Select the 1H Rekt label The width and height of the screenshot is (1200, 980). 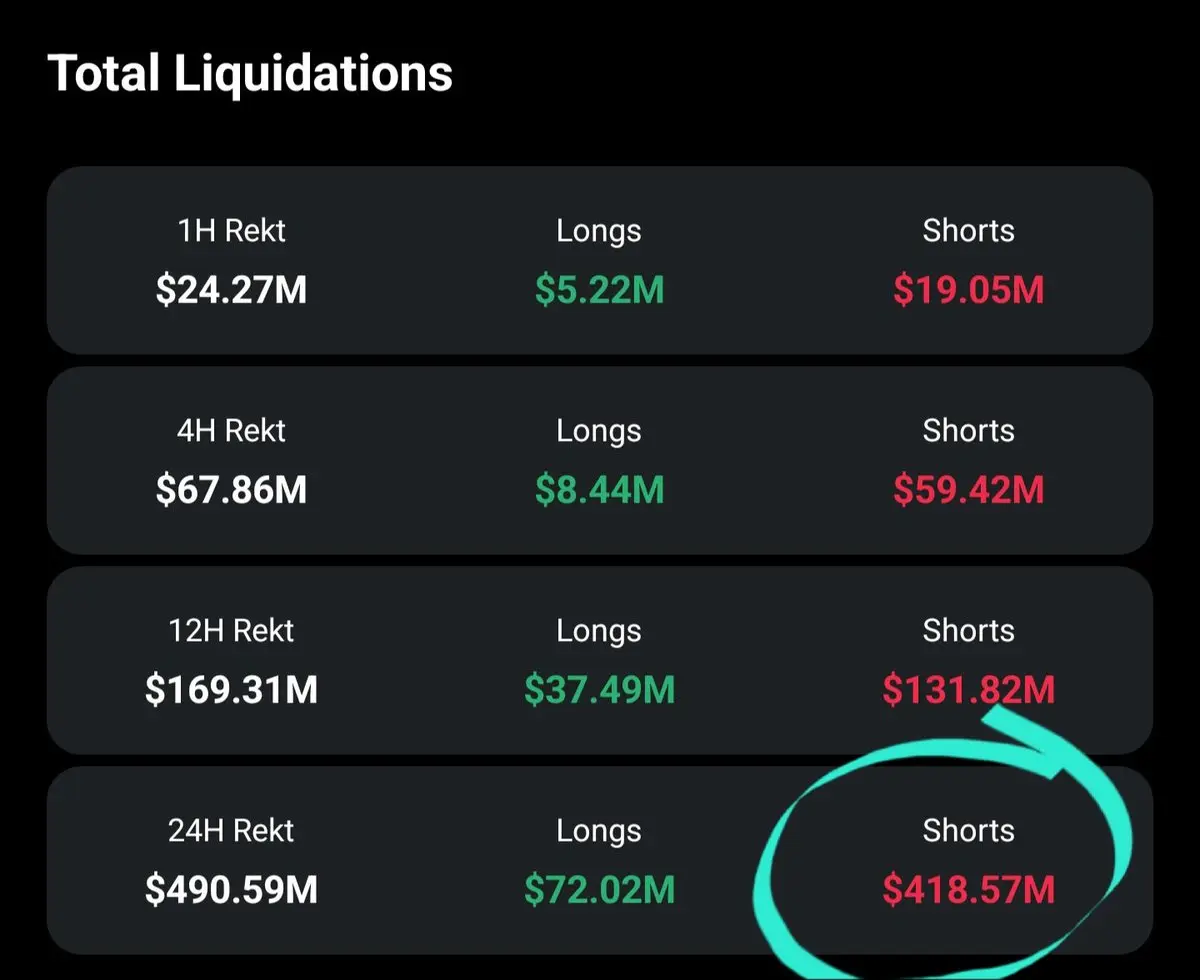[231, 231]
